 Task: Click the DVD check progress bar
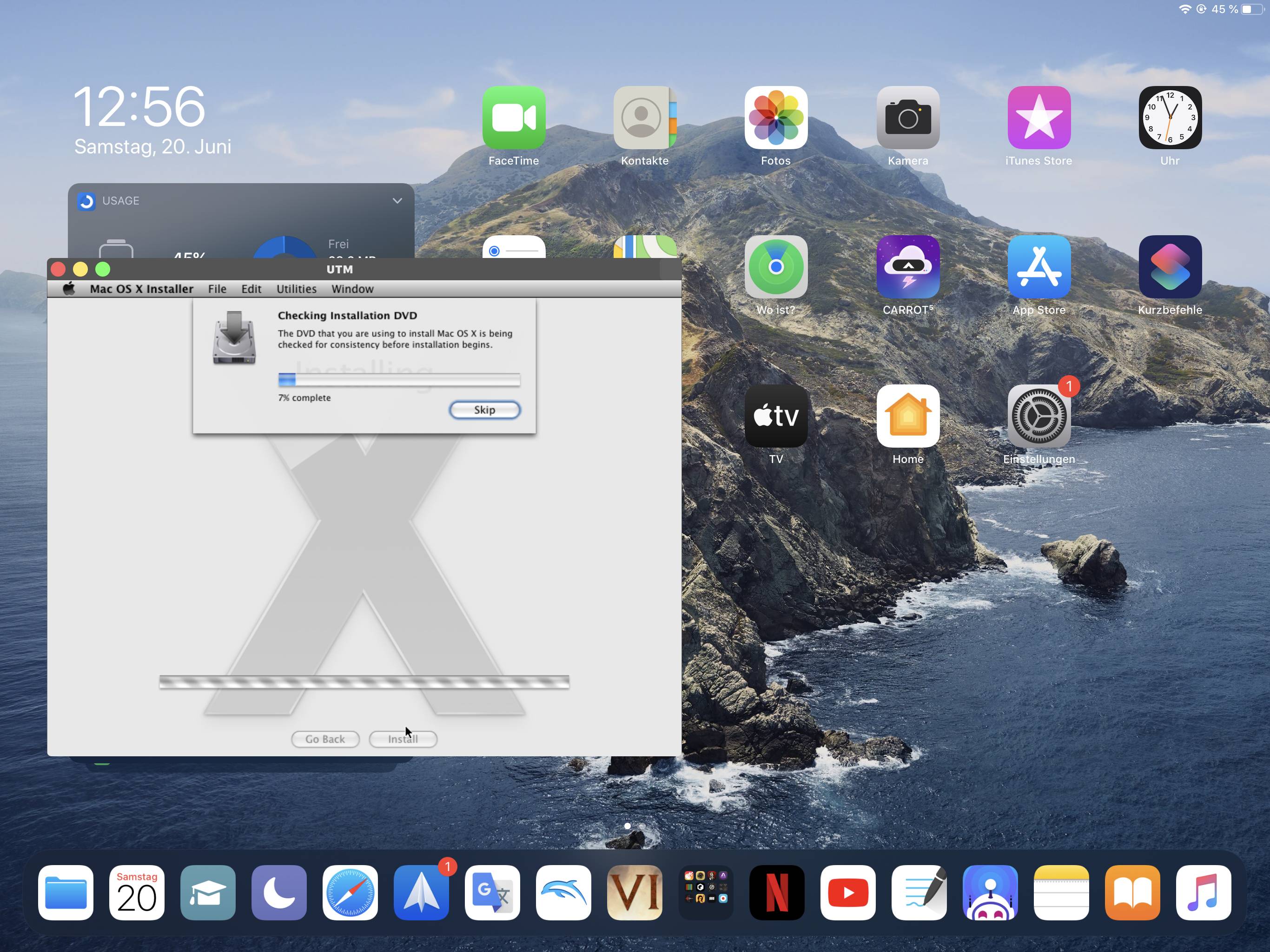398,379
